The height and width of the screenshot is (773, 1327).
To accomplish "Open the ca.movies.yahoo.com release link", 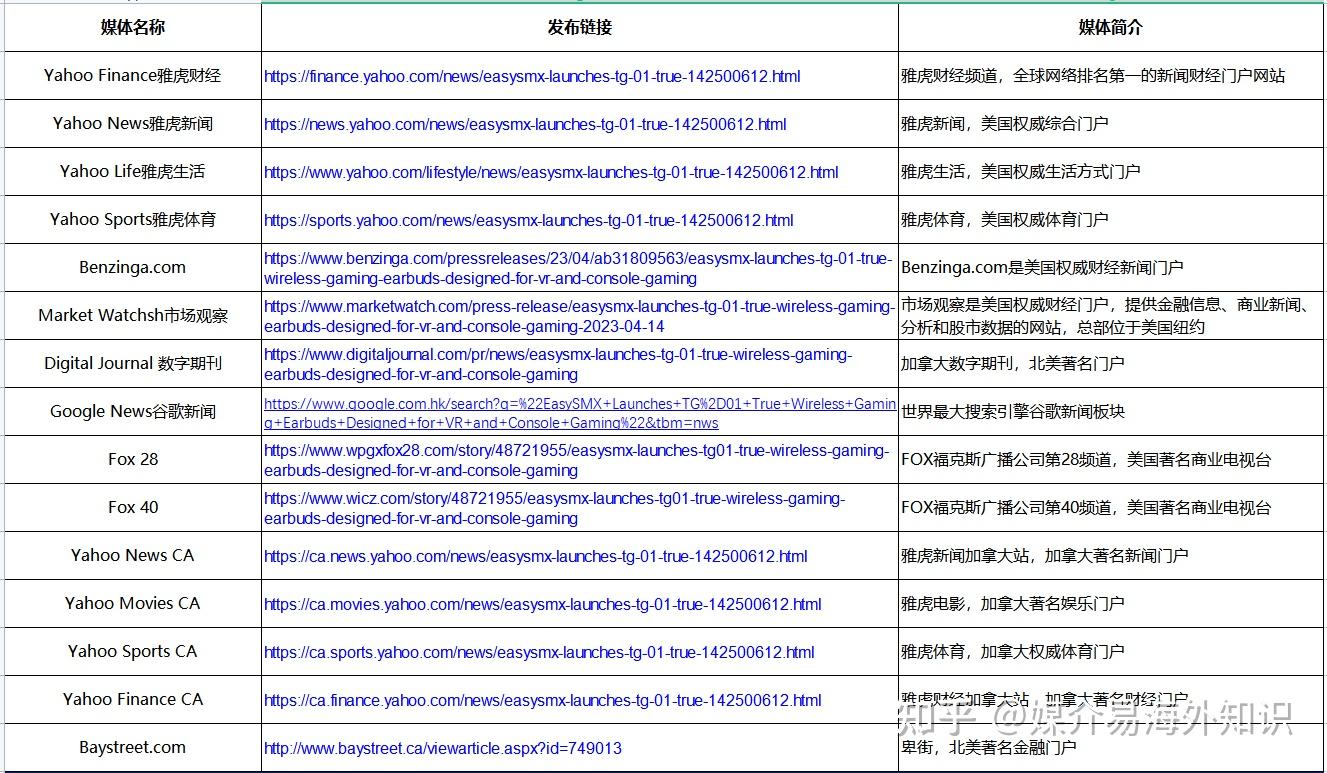I will coord(543,604).
